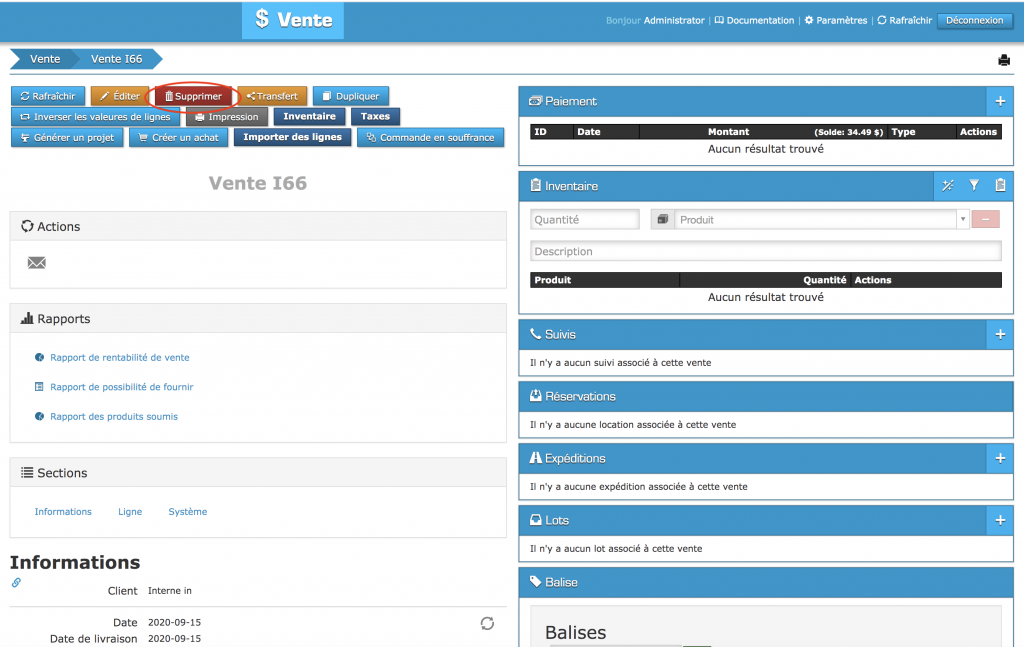Click the printer icon at top right

coord(1003,60)
